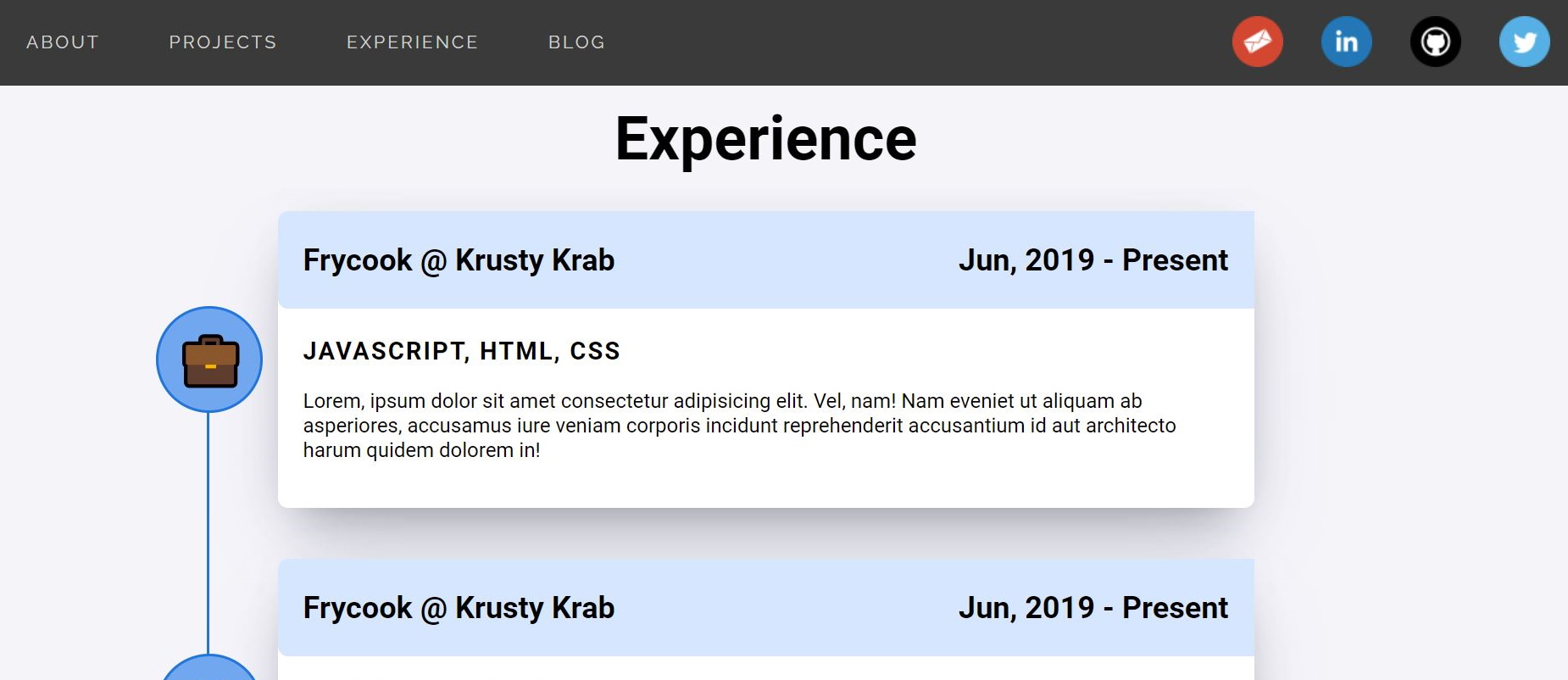
Task: Click the JAVASCRIPT, HTML, CSS subtitle
Action: 462,351
